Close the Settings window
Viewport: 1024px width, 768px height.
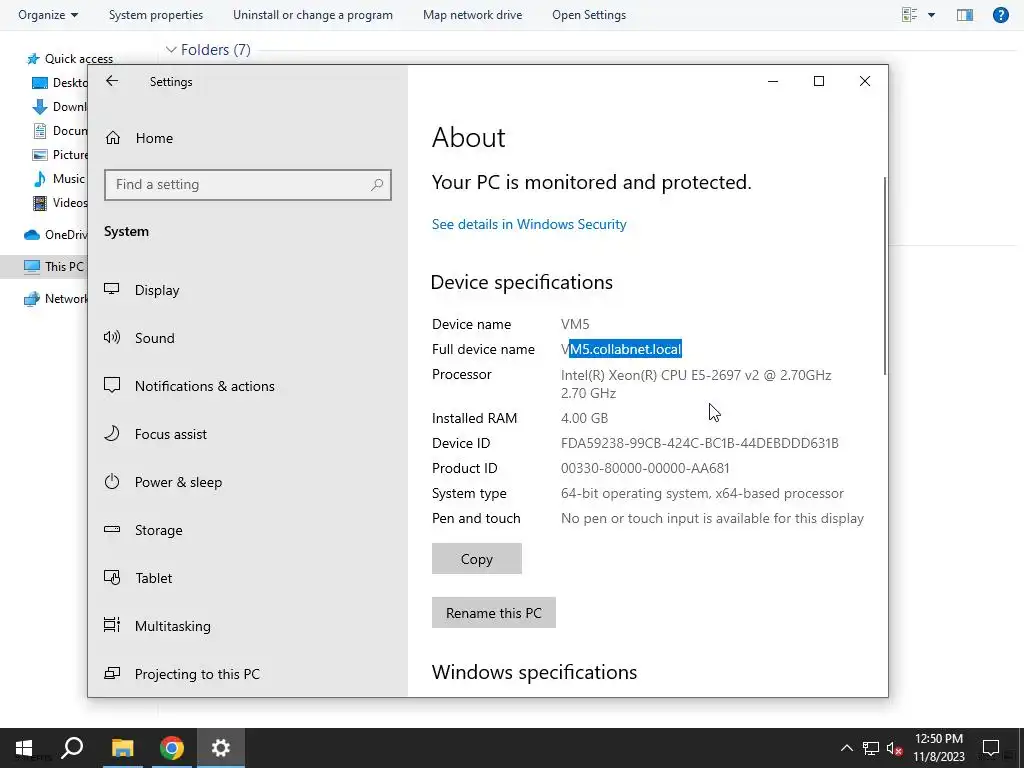tap(865, 81)
